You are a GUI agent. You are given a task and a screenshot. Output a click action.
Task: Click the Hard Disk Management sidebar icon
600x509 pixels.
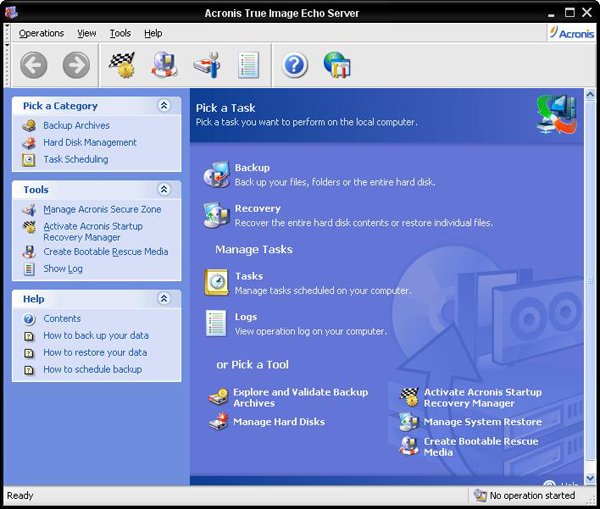click(x=29, y=143)
